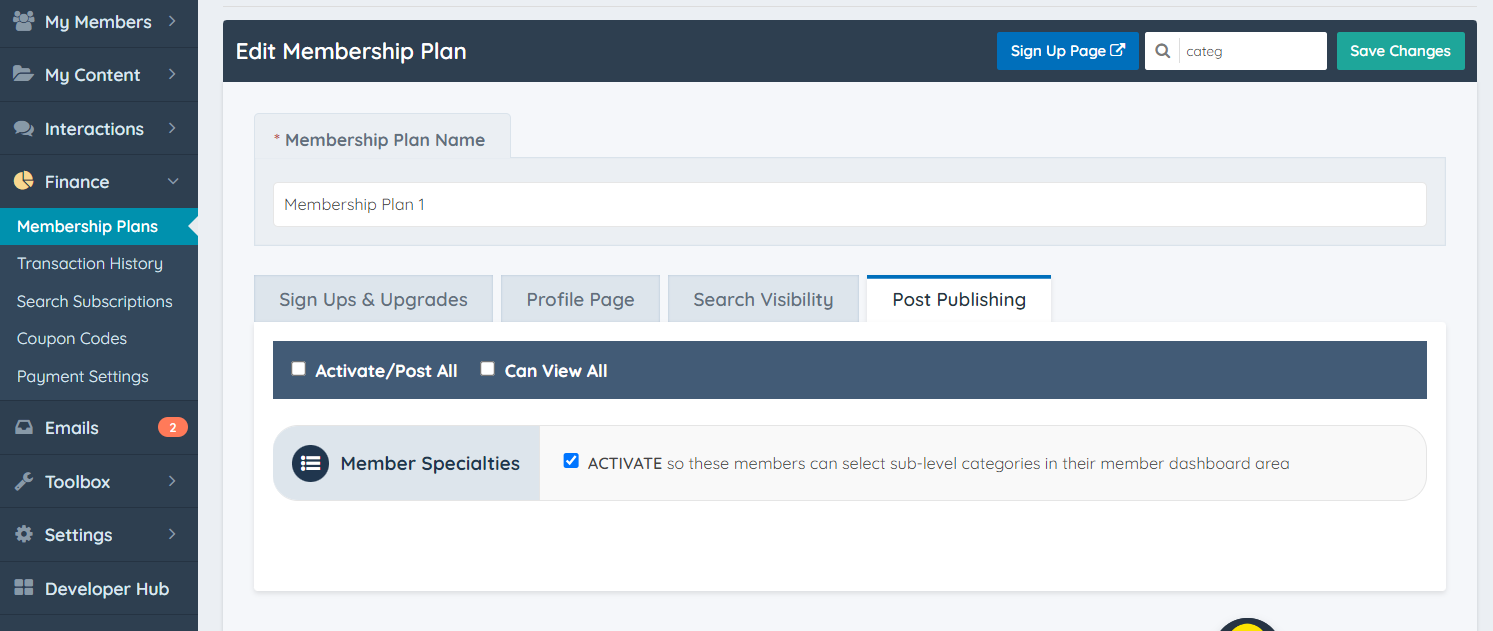Expand the My Members chevron
Image resolution: width=1493 pixels, height=631 pixels.
pos(172,21)
